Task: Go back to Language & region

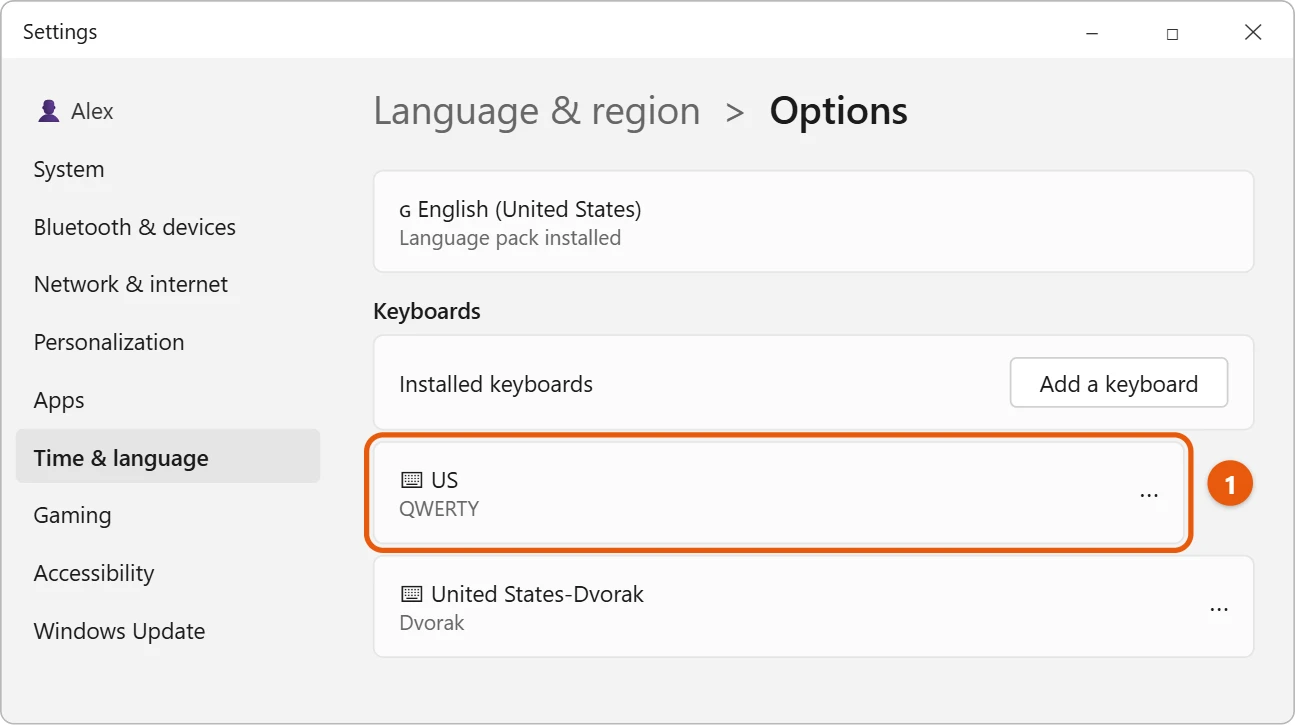Action: 537,111
